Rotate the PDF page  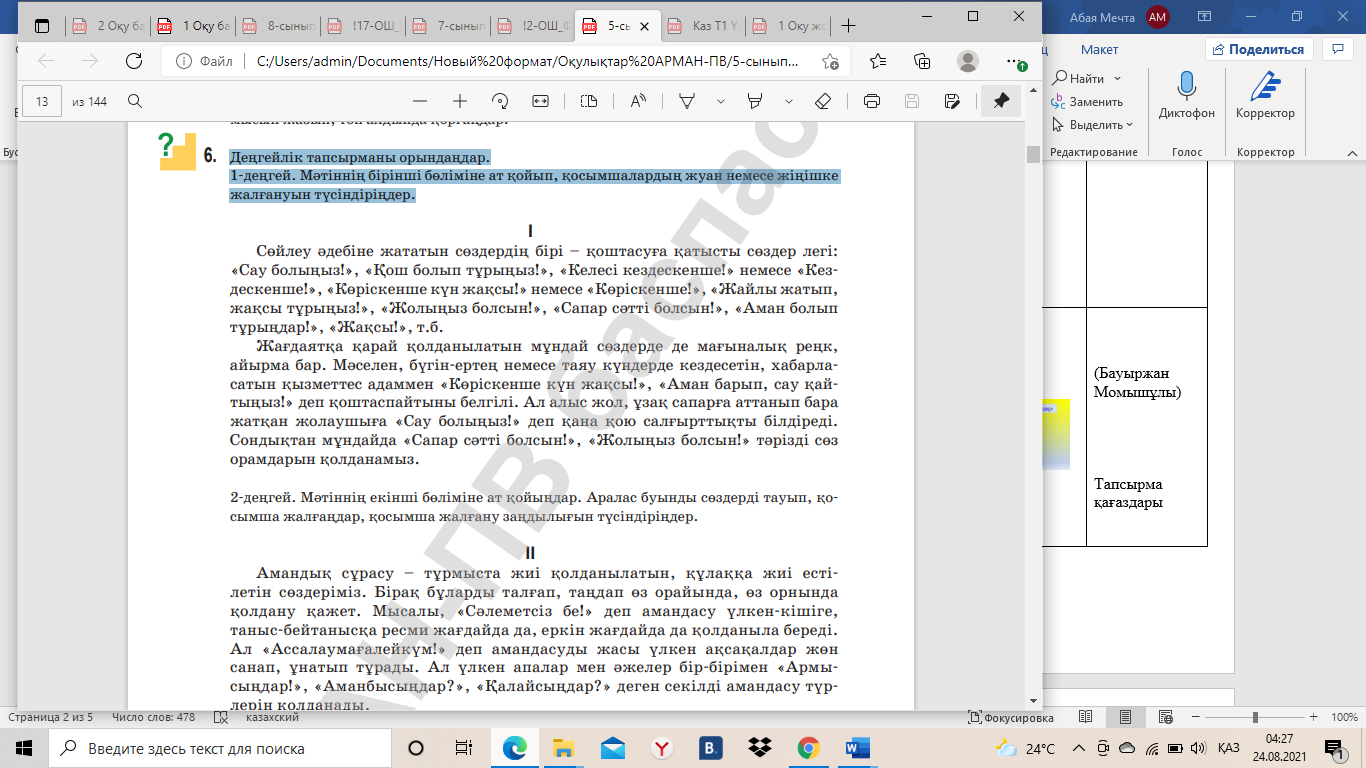[501, 101]
